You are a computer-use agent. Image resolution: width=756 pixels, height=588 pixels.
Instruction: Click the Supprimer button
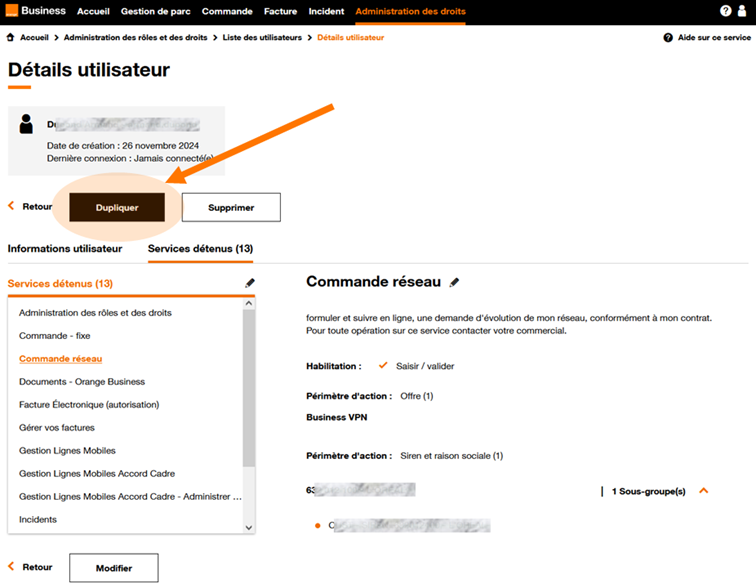tap(231, 207)
